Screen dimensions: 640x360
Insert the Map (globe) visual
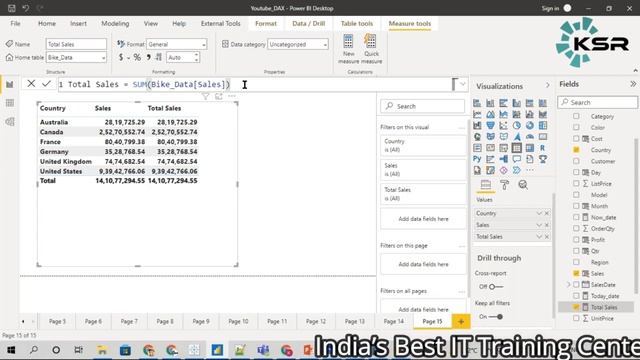point(477,137)
